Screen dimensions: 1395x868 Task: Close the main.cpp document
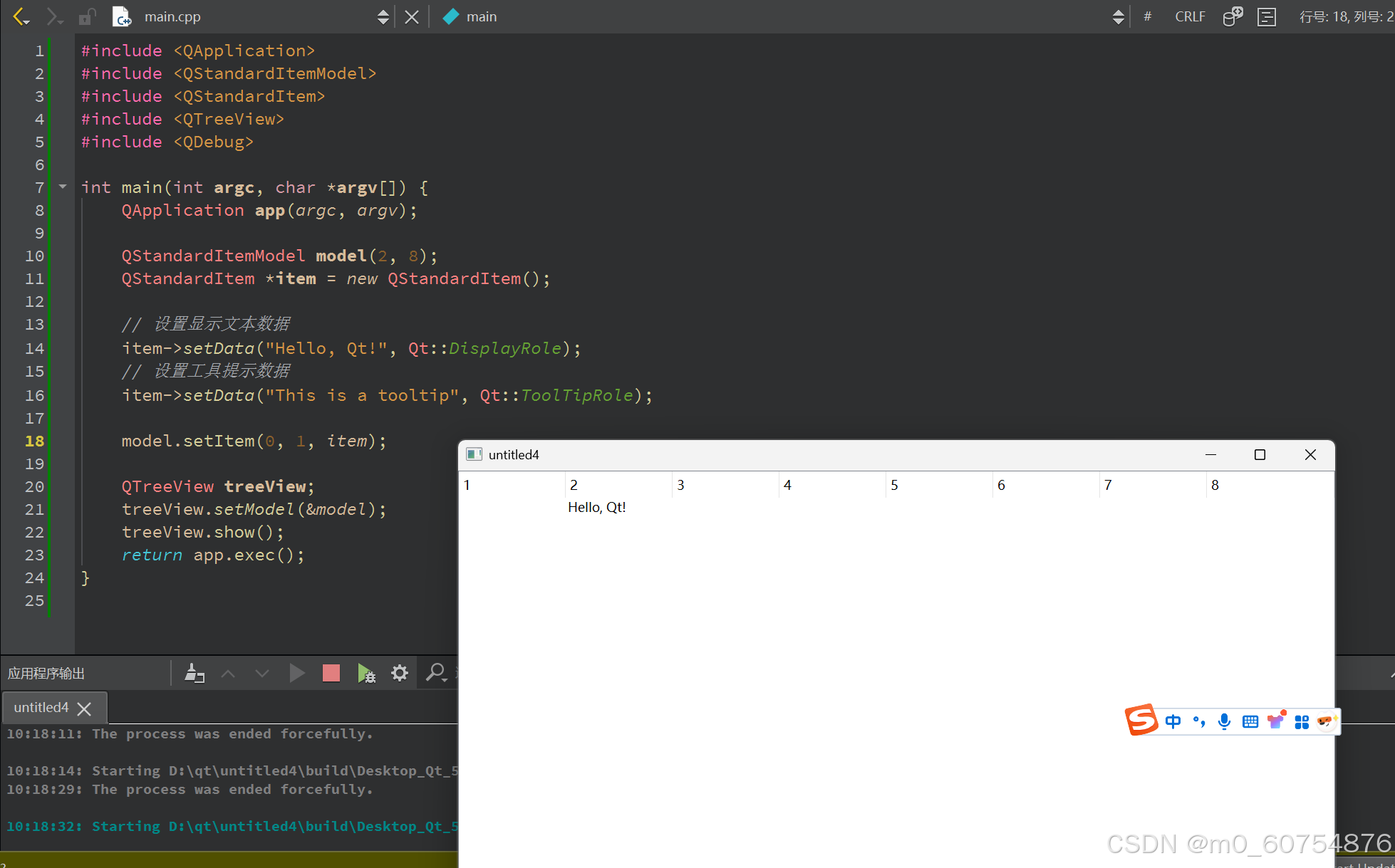click(x=412, y=16)
